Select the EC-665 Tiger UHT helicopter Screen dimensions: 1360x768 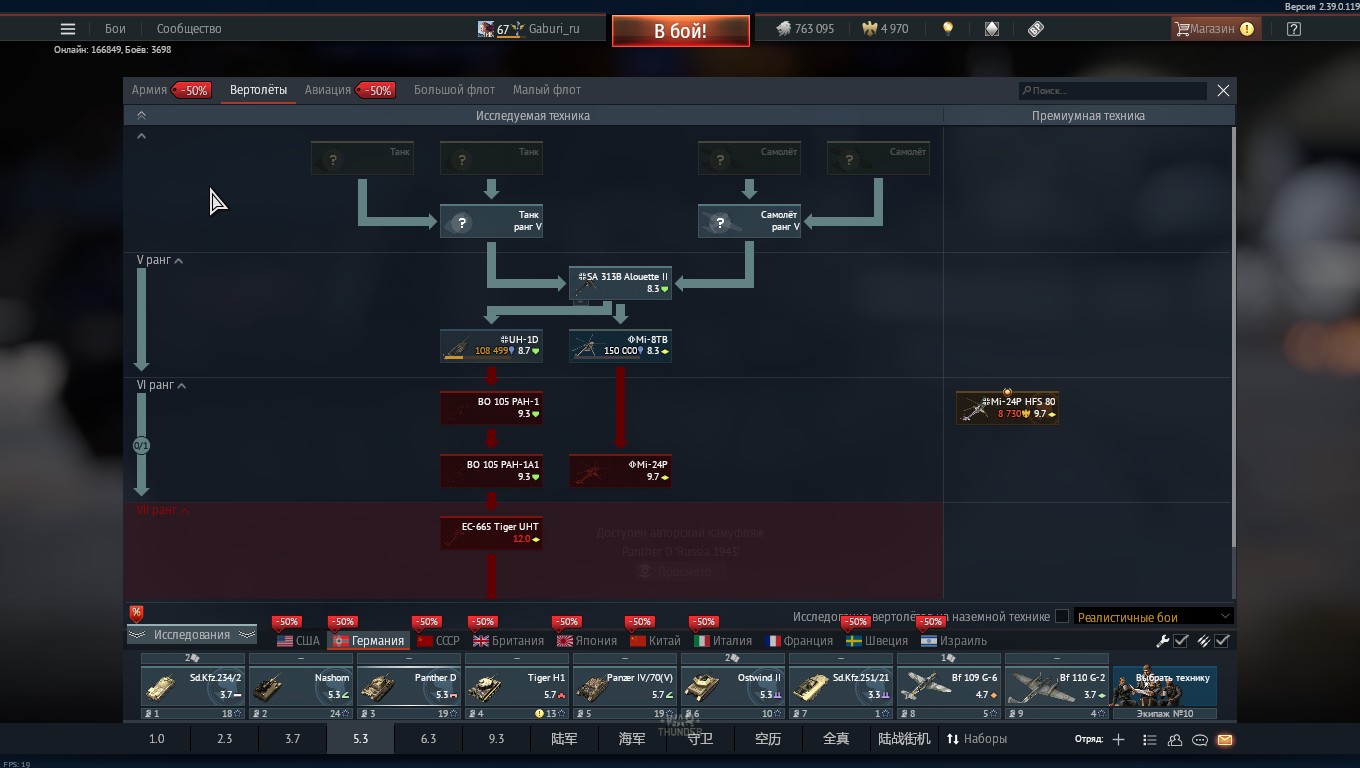pyautogui.click(x=491, y=533)
